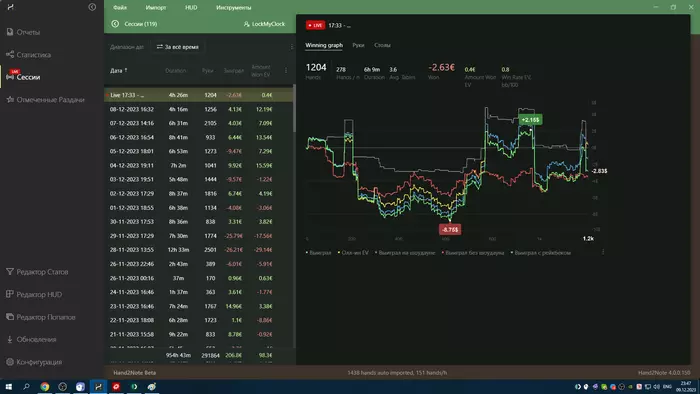700x394 pixels.
Task: Switch to the Столы tab
Action: (382, 45)
